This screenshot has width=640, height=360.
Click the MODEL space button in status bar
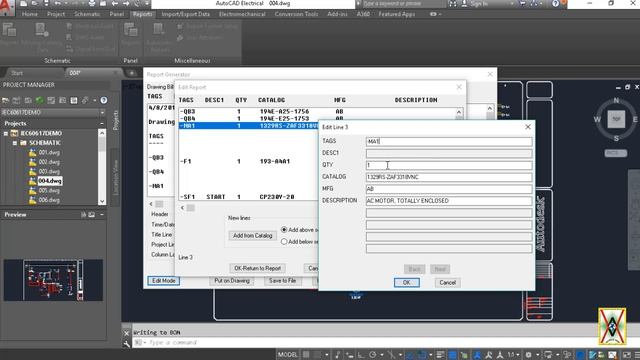[x=287, y=355]
